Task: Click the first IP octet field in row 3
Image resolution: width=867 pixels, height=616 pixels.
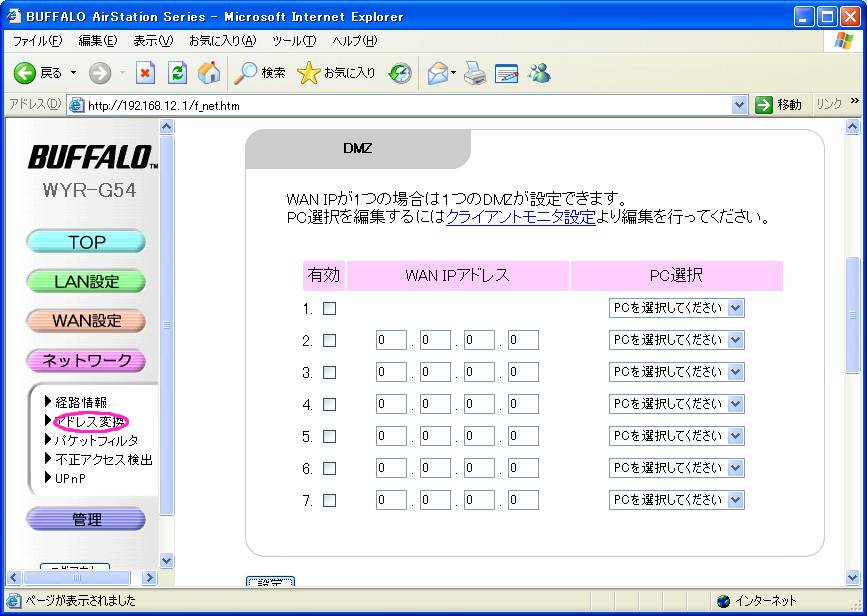Action: pyautogui.click(x=391, y=372)
